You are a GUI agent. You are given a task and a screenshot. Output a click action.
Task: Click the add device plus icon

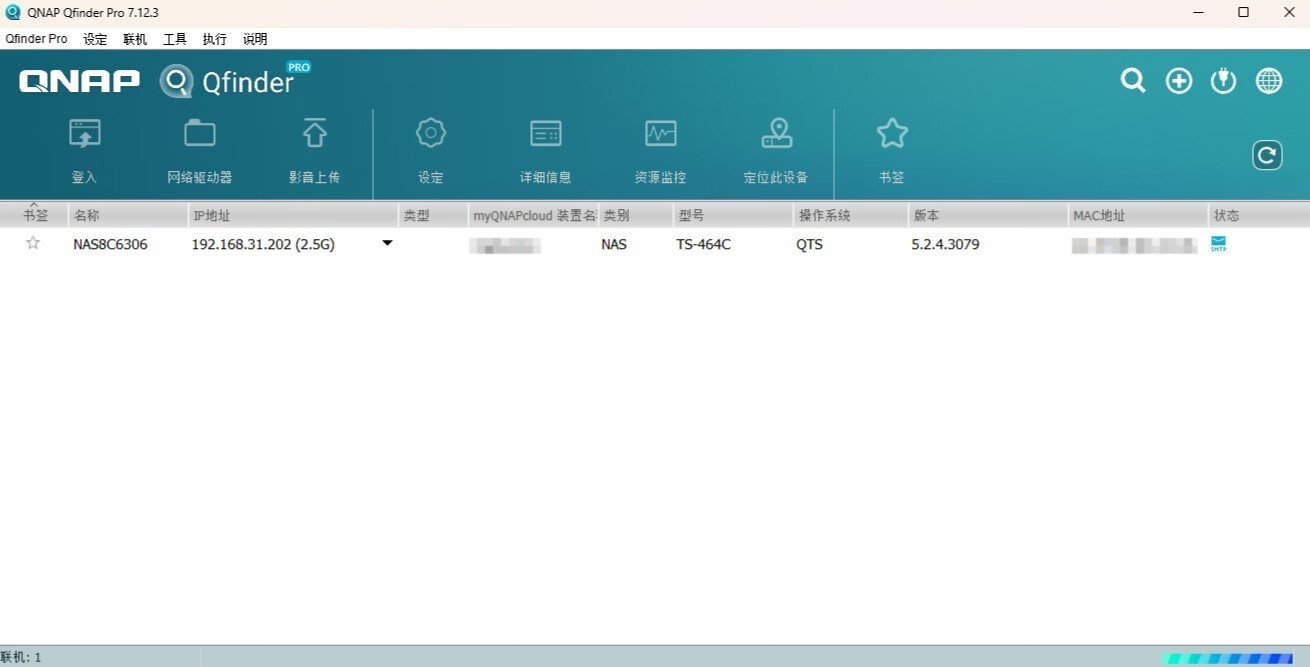[x=1179, y=81]
